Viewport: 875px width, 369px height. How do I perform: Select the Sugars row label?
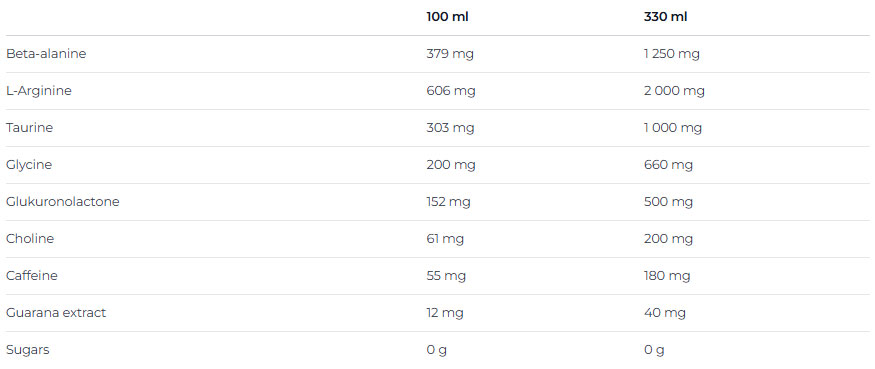coord(27,350)
